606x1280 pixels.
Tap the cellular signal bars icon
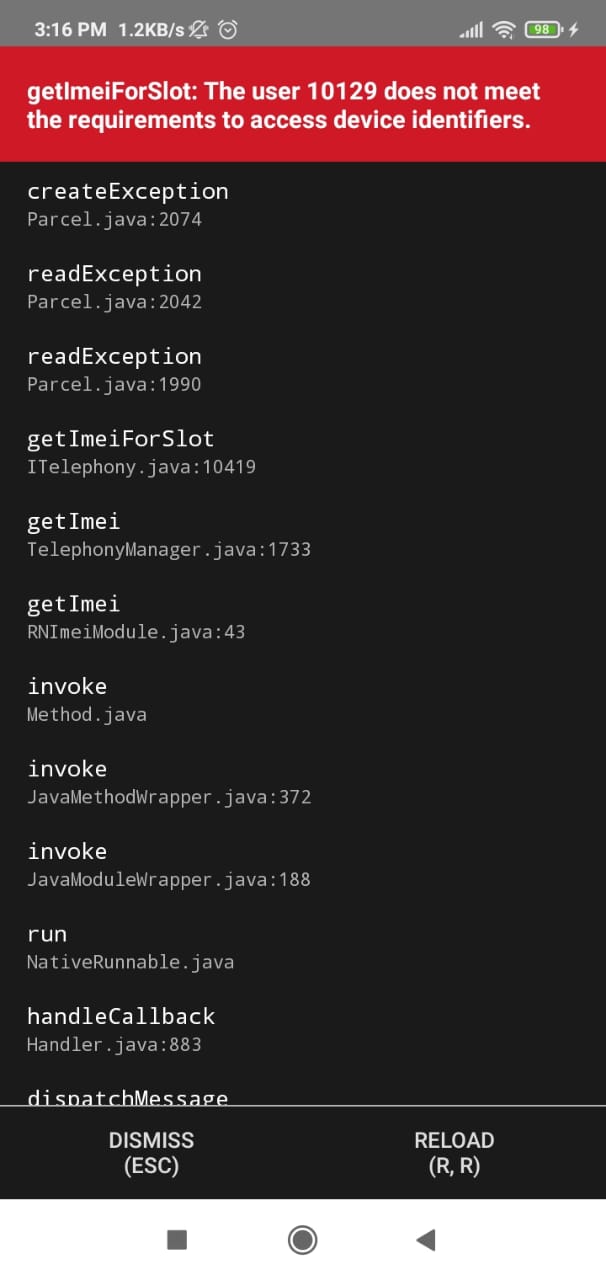tap(471, 31)
